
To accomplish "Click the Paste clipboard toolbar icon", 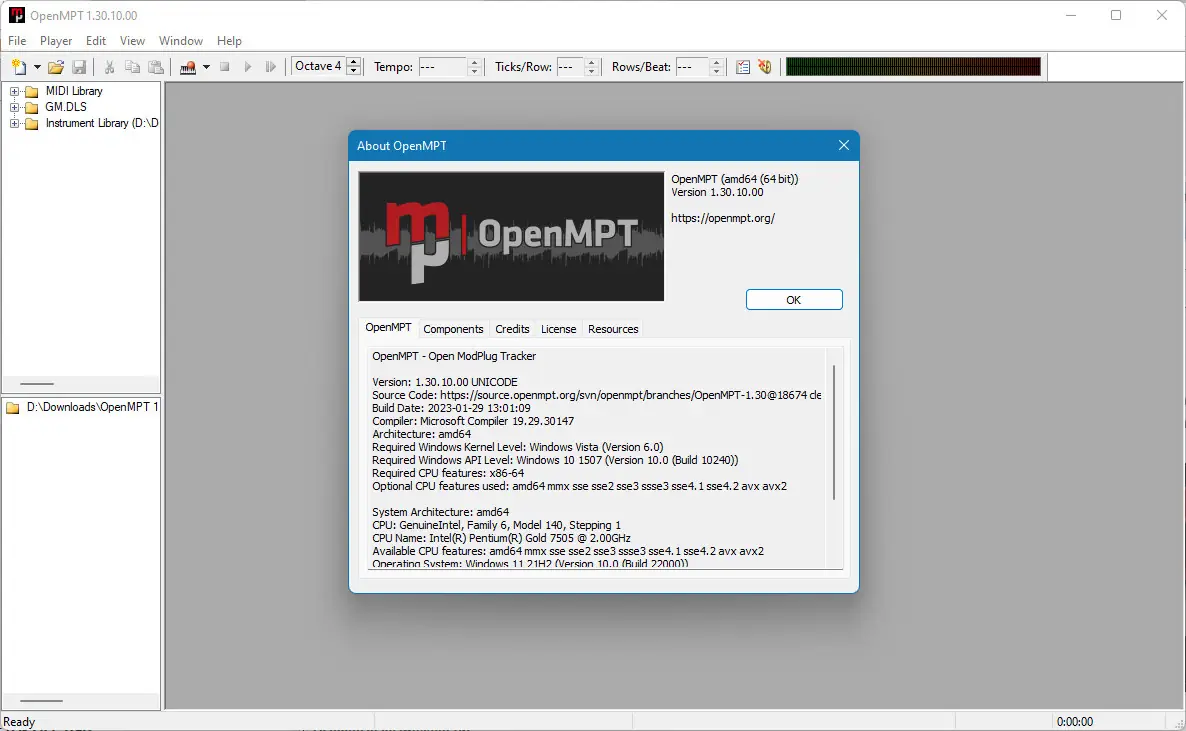I will (156, 67).
